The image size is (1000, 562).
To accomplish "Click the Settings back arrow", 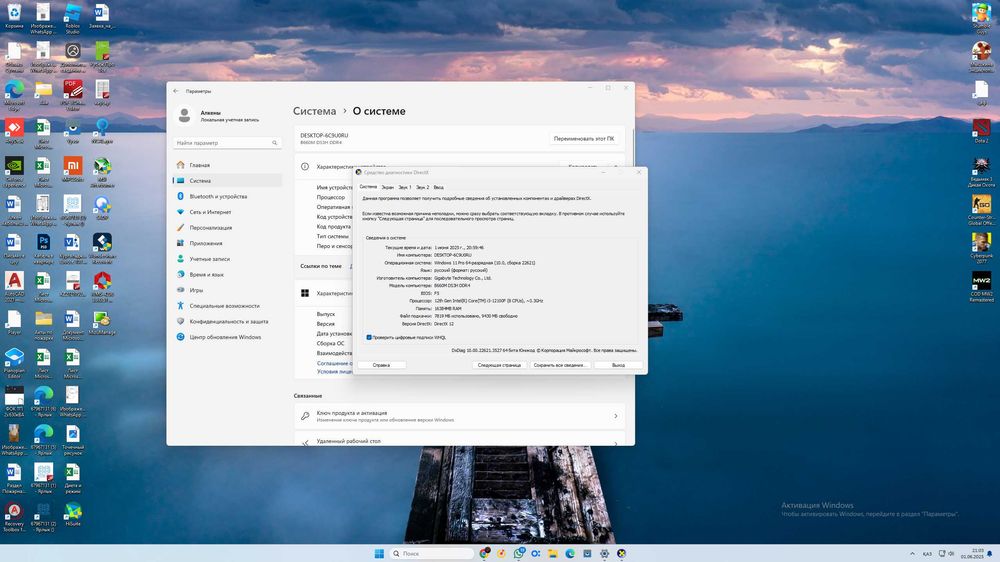I will point(177,91).
